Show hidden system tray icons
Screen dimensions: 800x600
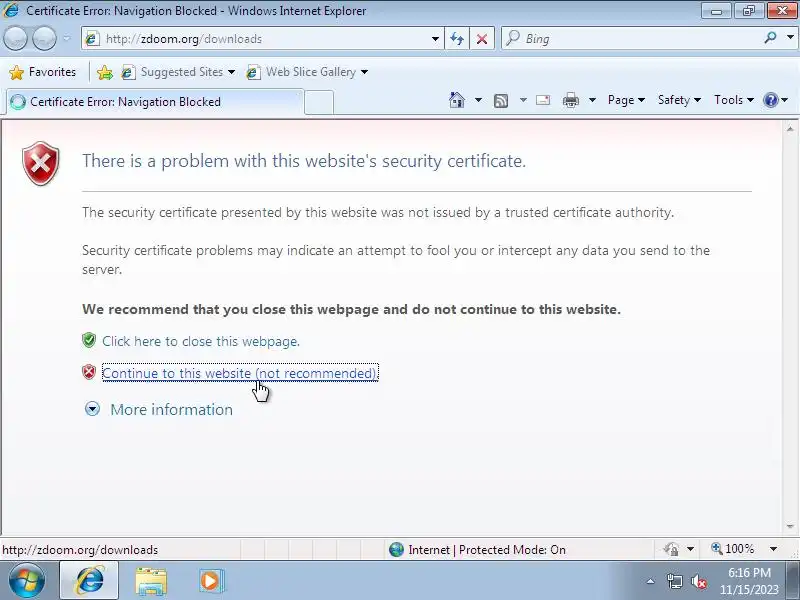point(651,581)
